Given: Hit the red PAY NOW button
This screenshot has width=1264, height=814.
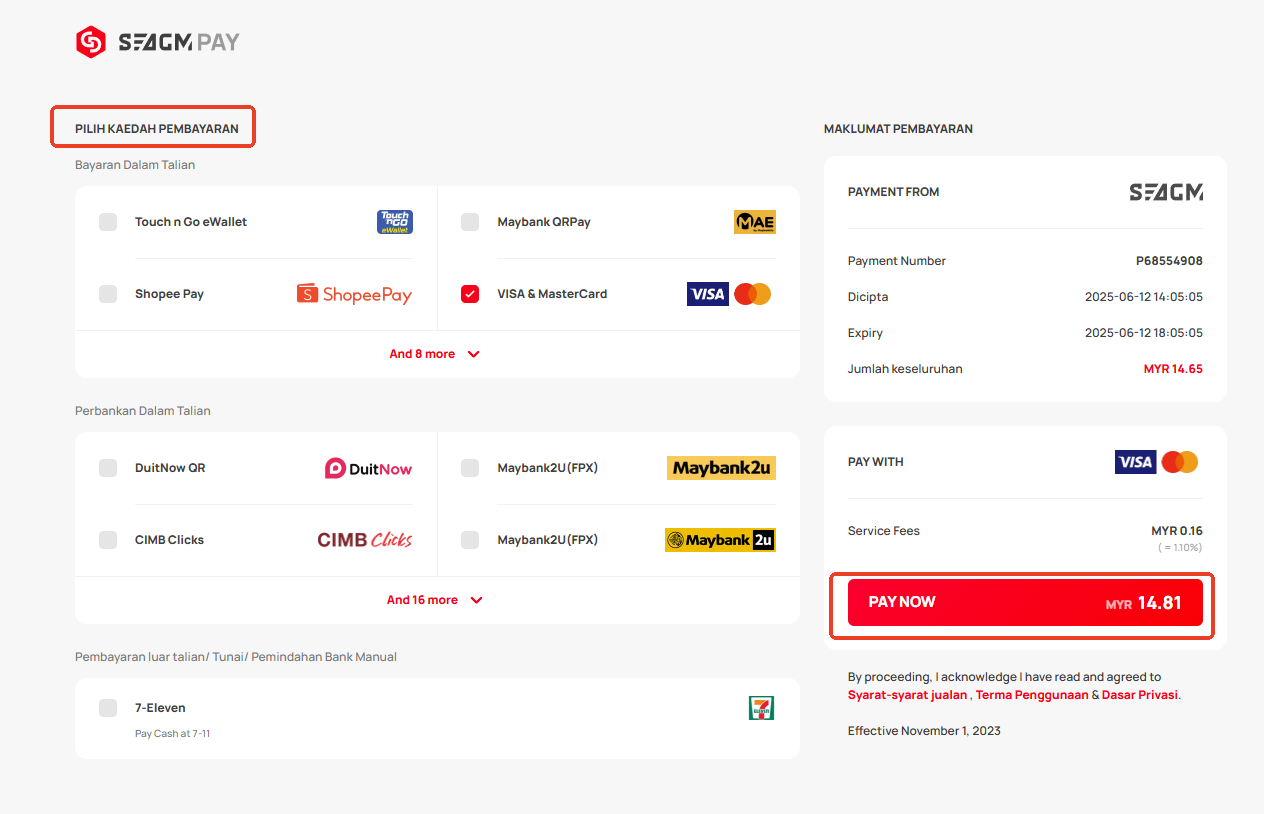Looking at the screenshot, I should (1025, 602).
